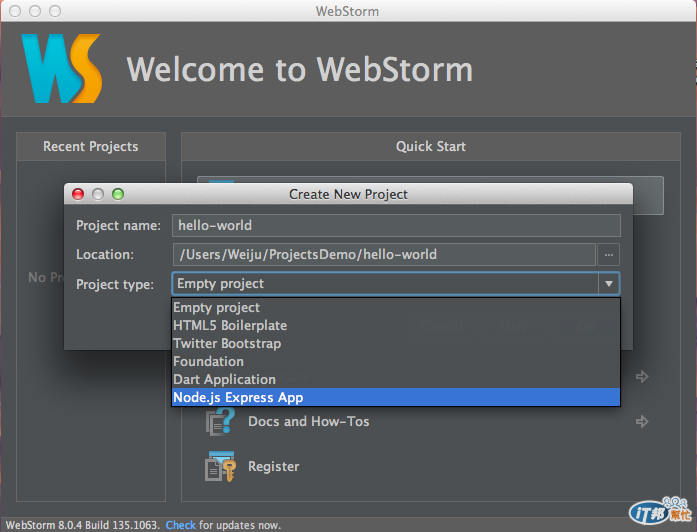Select Node.js Express App project type
Screen dimensions: 697x532
396,397
